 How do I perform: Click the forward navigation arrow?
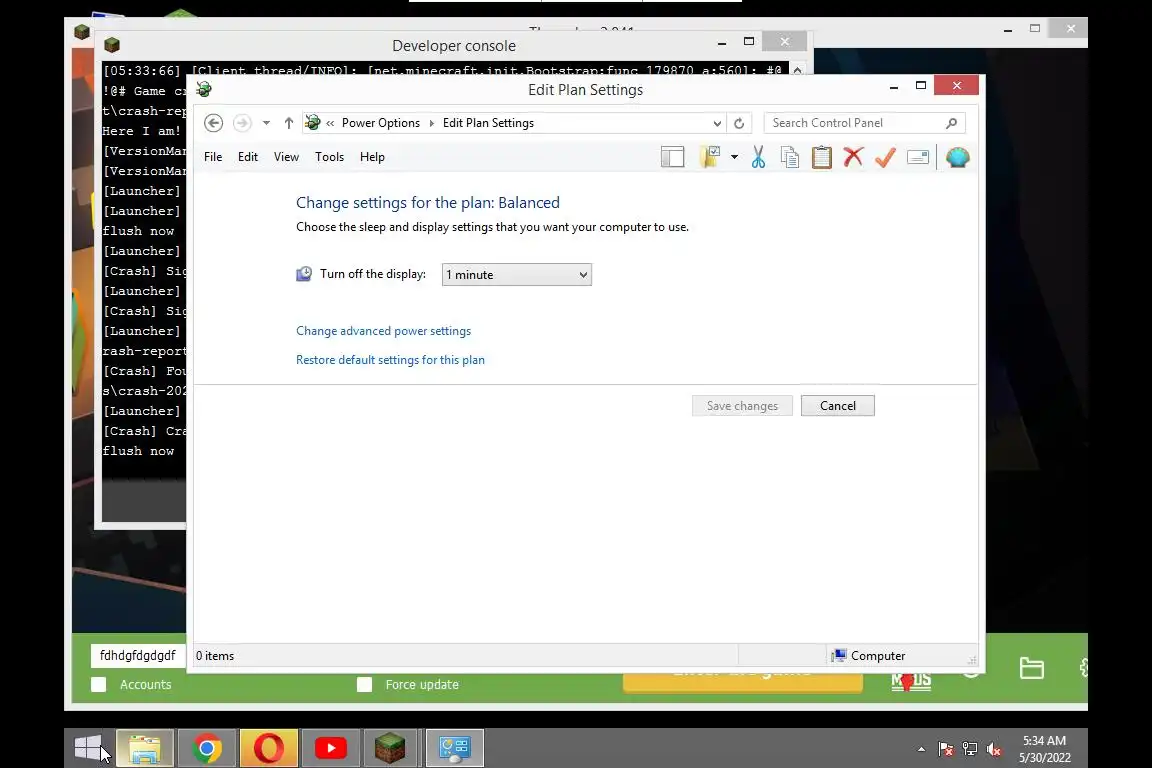(x=242, y=123)
